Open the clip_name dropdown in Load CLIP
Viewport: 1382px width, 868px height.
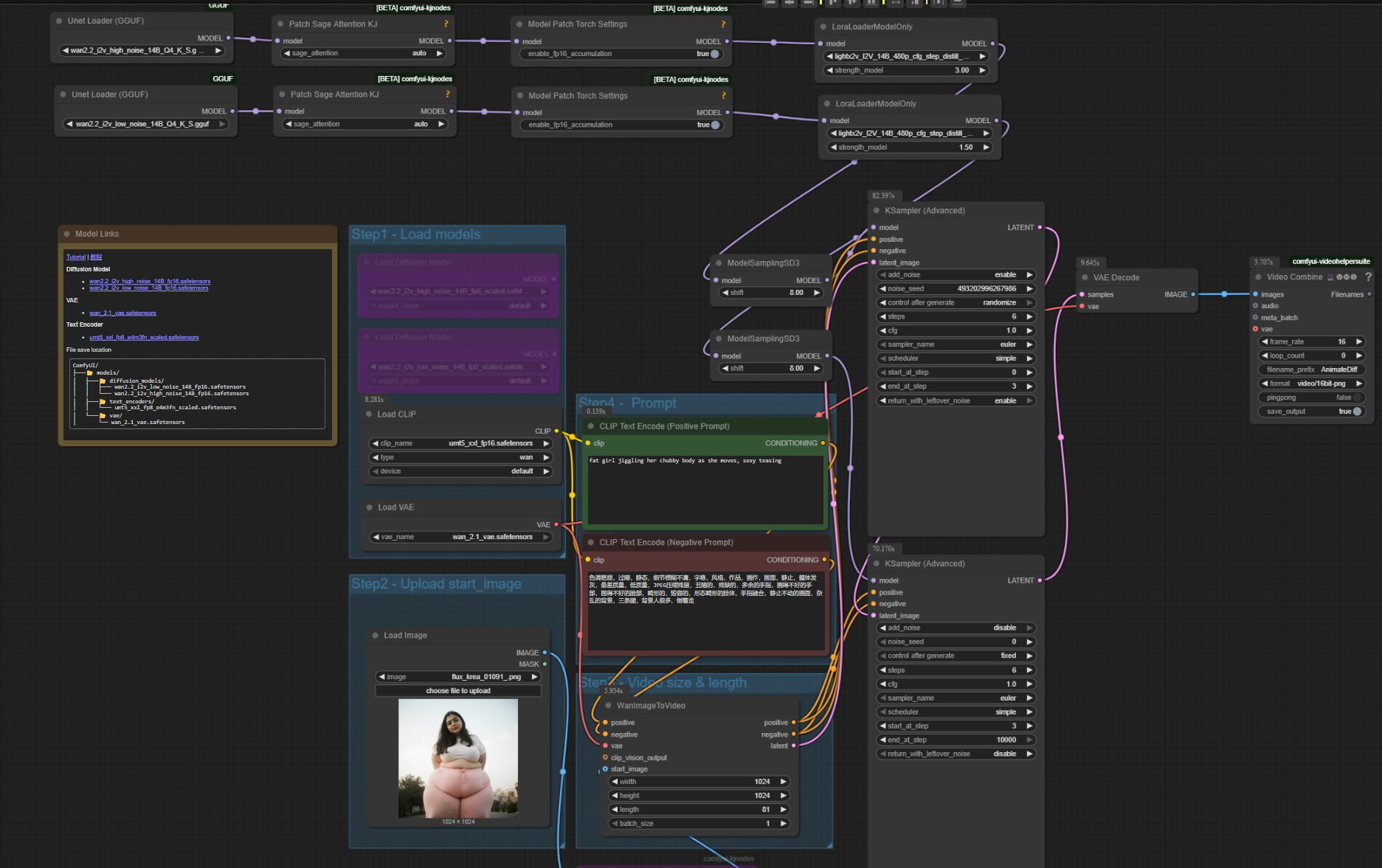pyautogui.click(x=460, y=443)
